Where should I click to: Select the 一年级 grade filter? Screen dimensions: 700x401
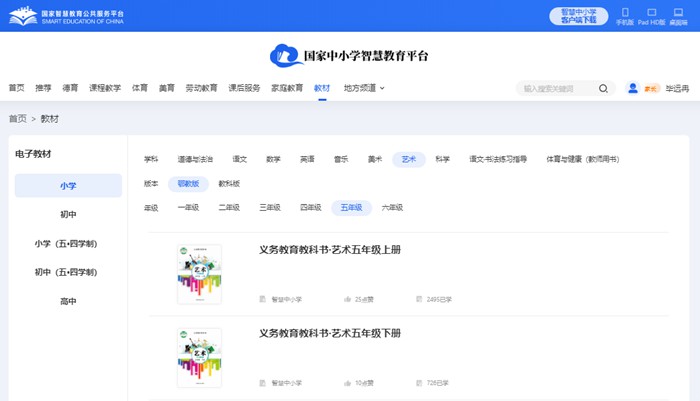[188, 208]
